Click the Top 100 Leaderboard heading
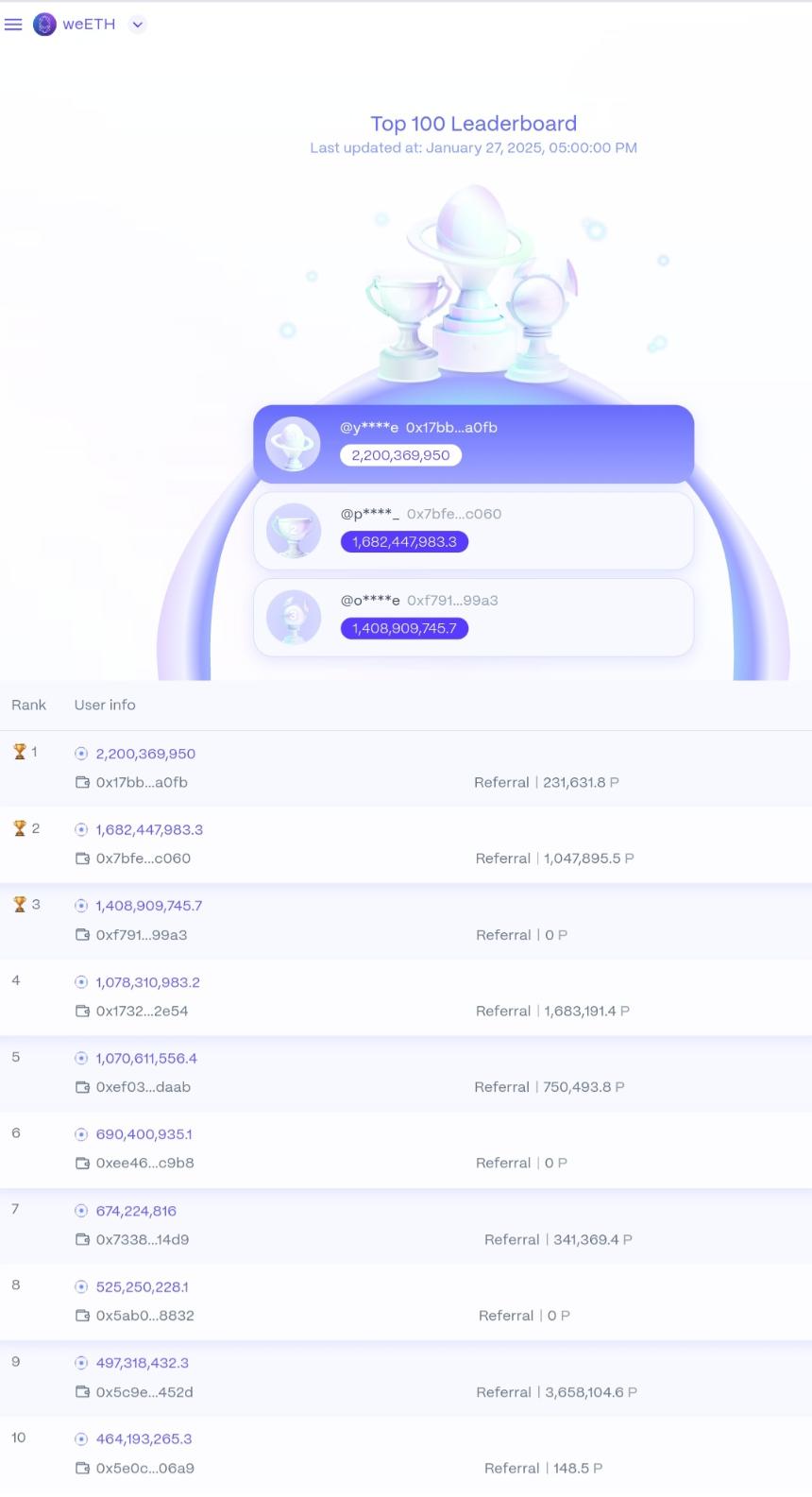 473,124
